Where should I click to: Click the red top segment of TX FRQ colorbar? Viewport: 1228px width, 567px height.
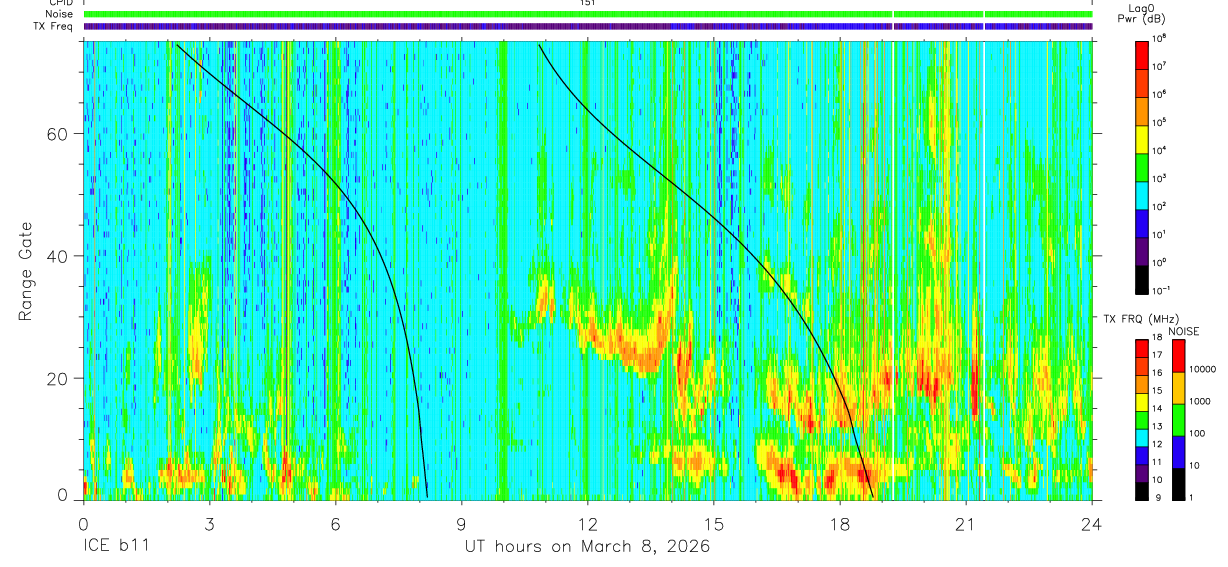(x=1142, y=348)
